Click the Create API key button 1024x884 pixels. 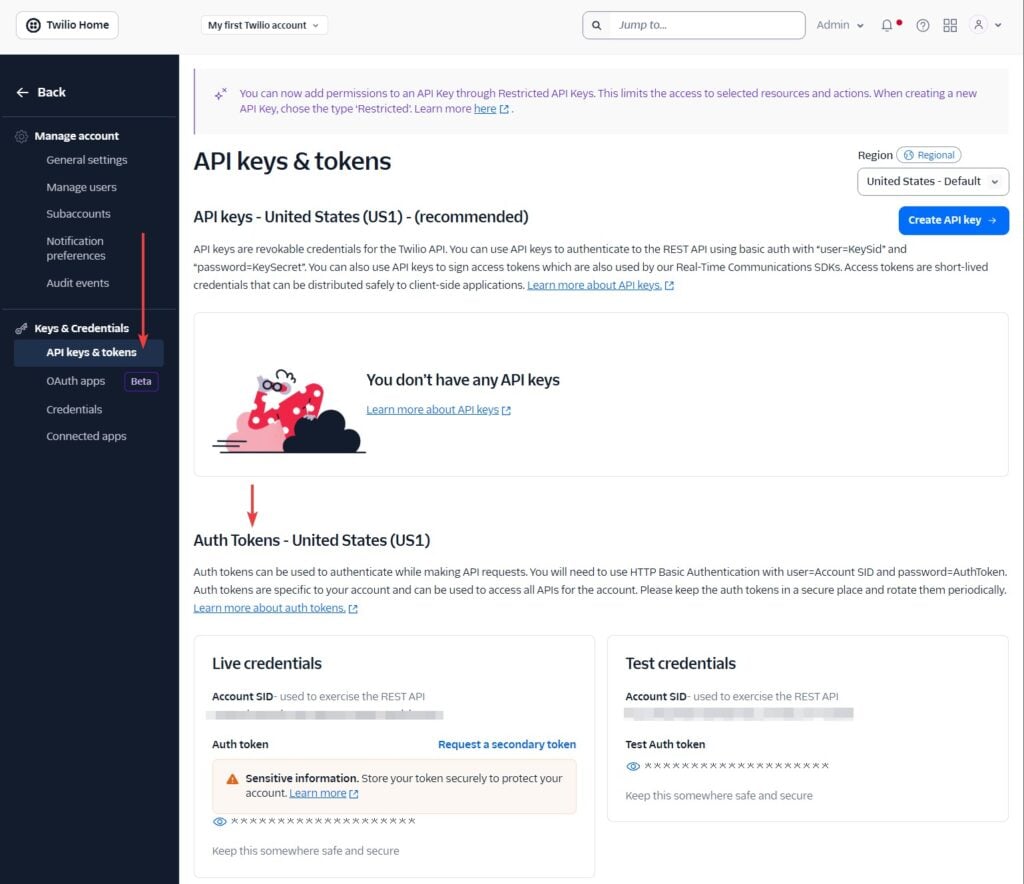coord(952,220)
